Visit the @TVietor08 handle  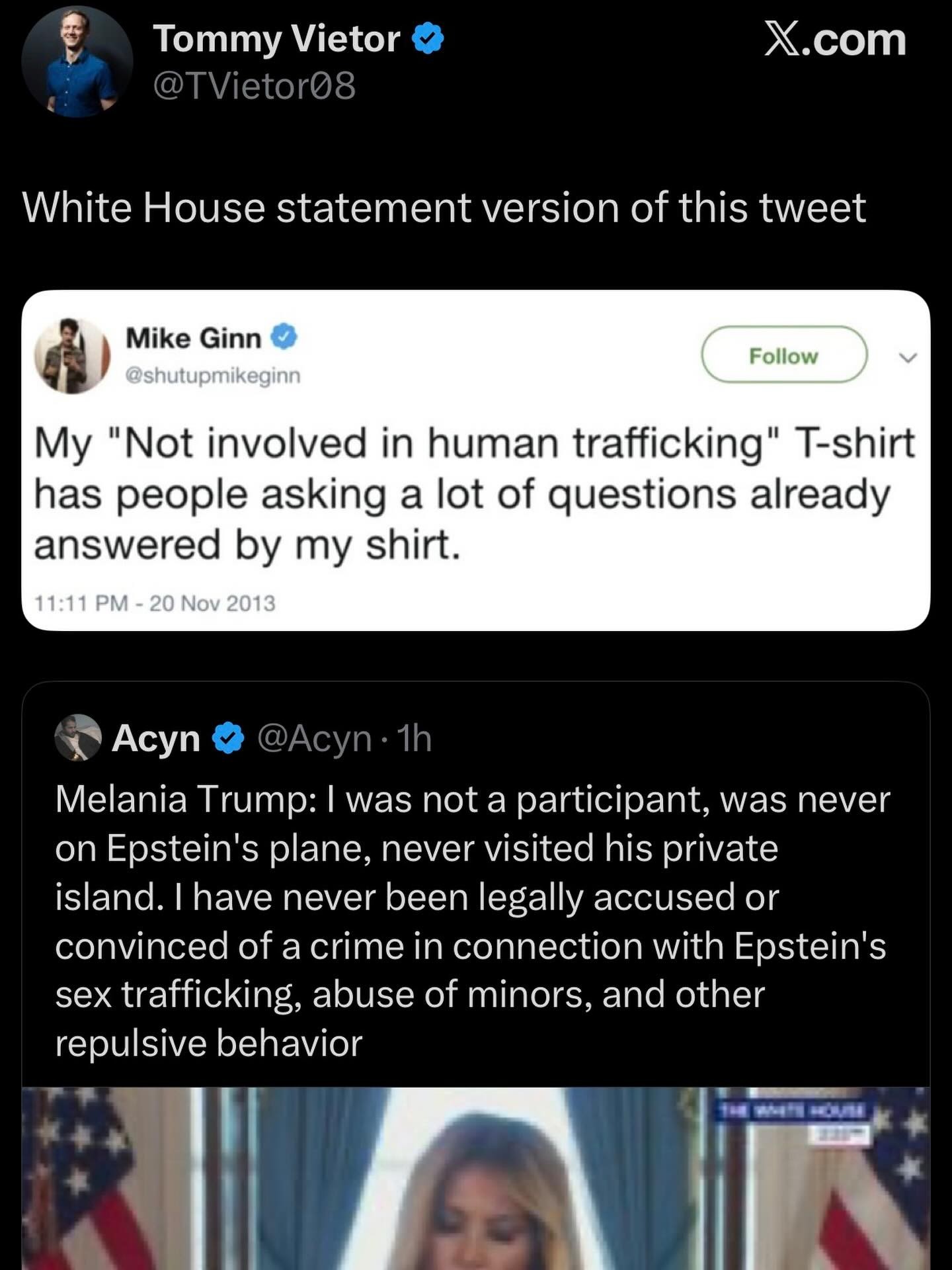255,86
